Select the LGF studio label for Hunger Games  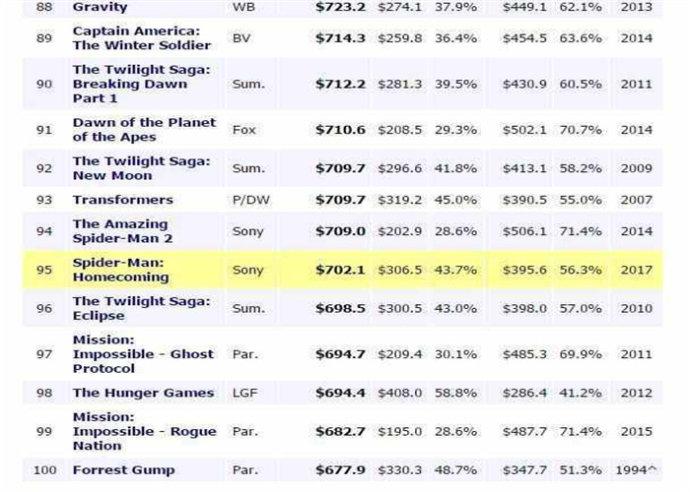coord(245,393)
